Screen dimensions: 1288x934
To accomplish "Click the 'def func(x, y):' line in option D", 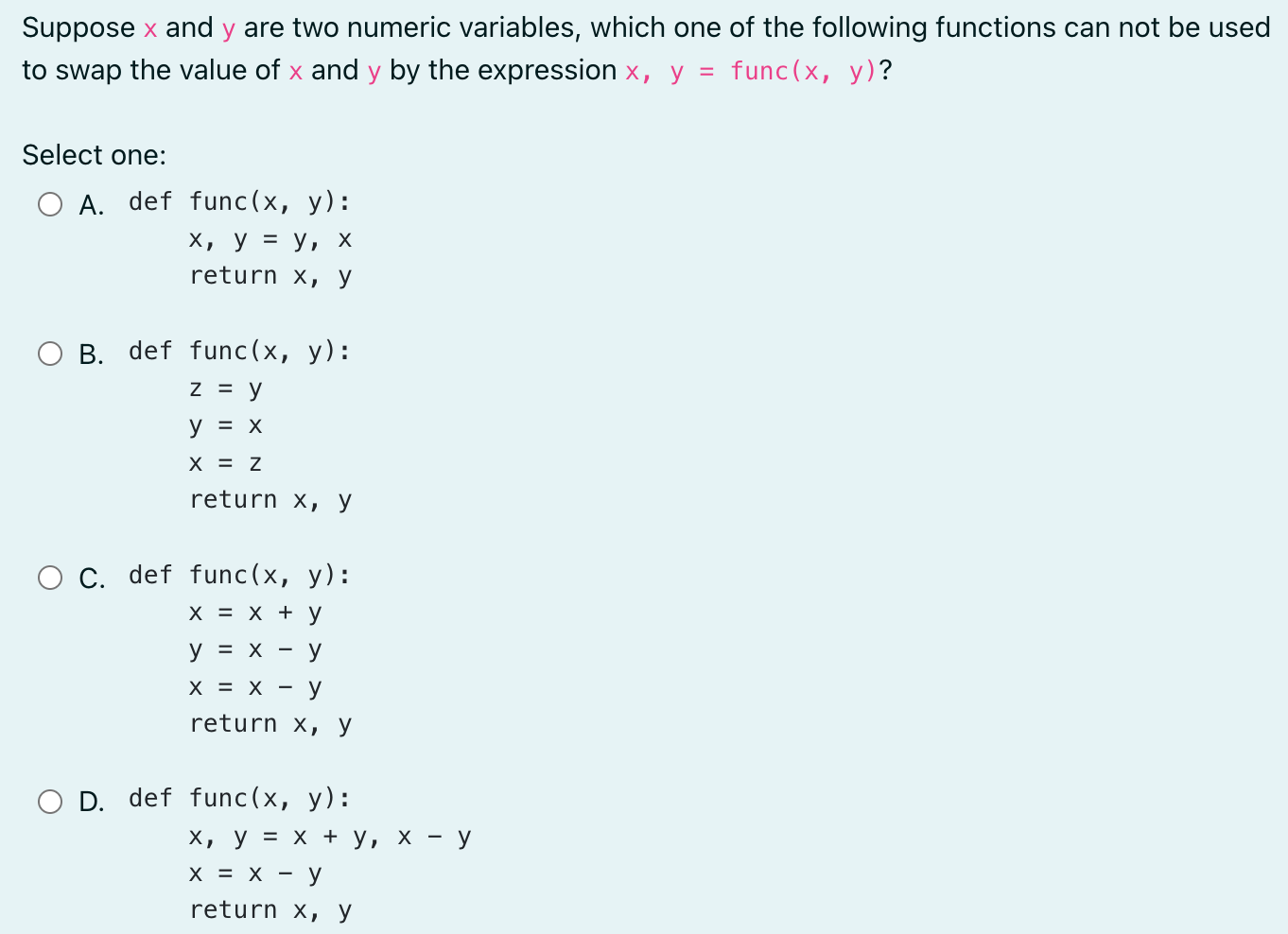I will click(x=238, y=798).
